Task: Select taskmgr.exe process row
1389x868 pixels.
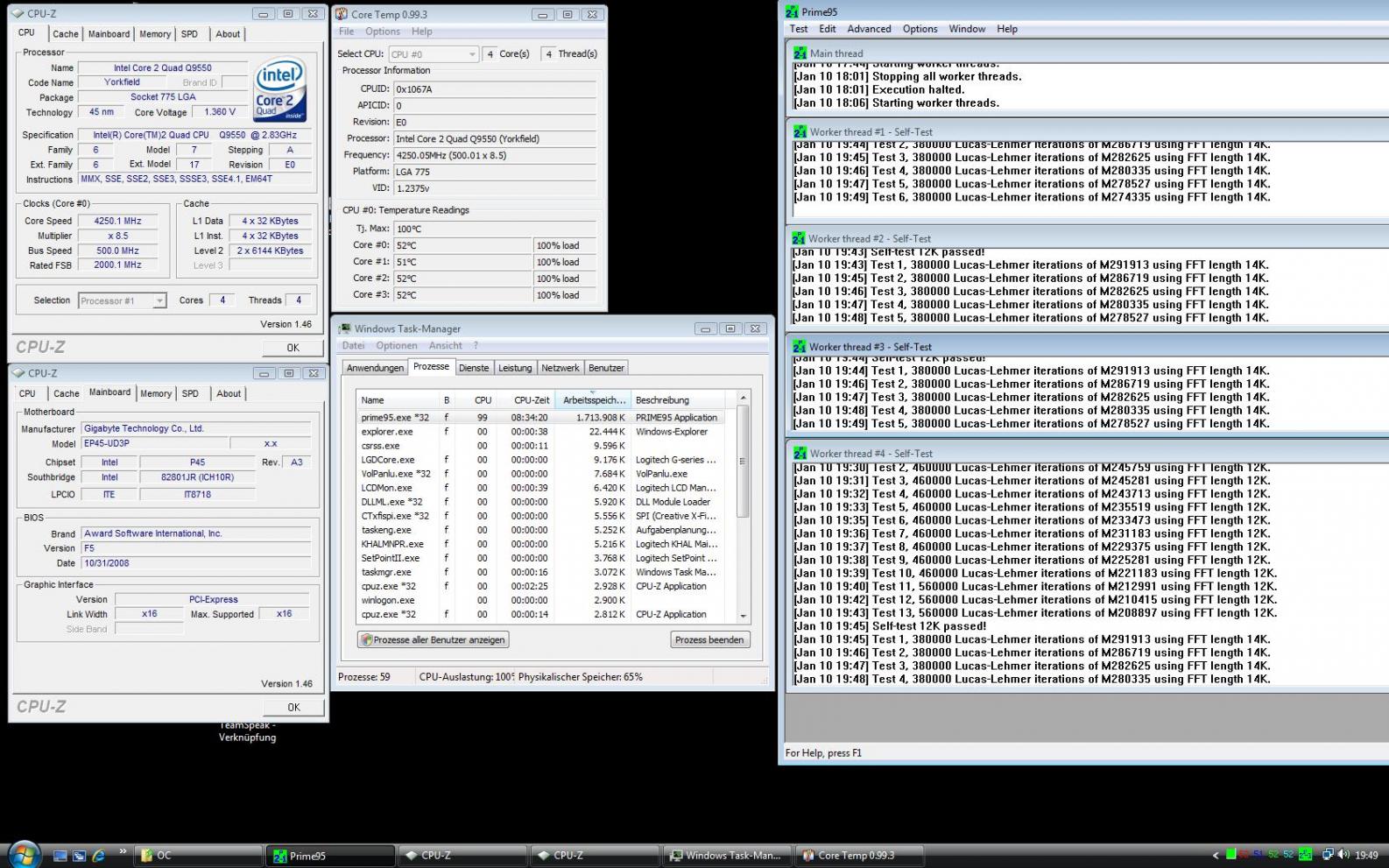Action: click(541, 572)
